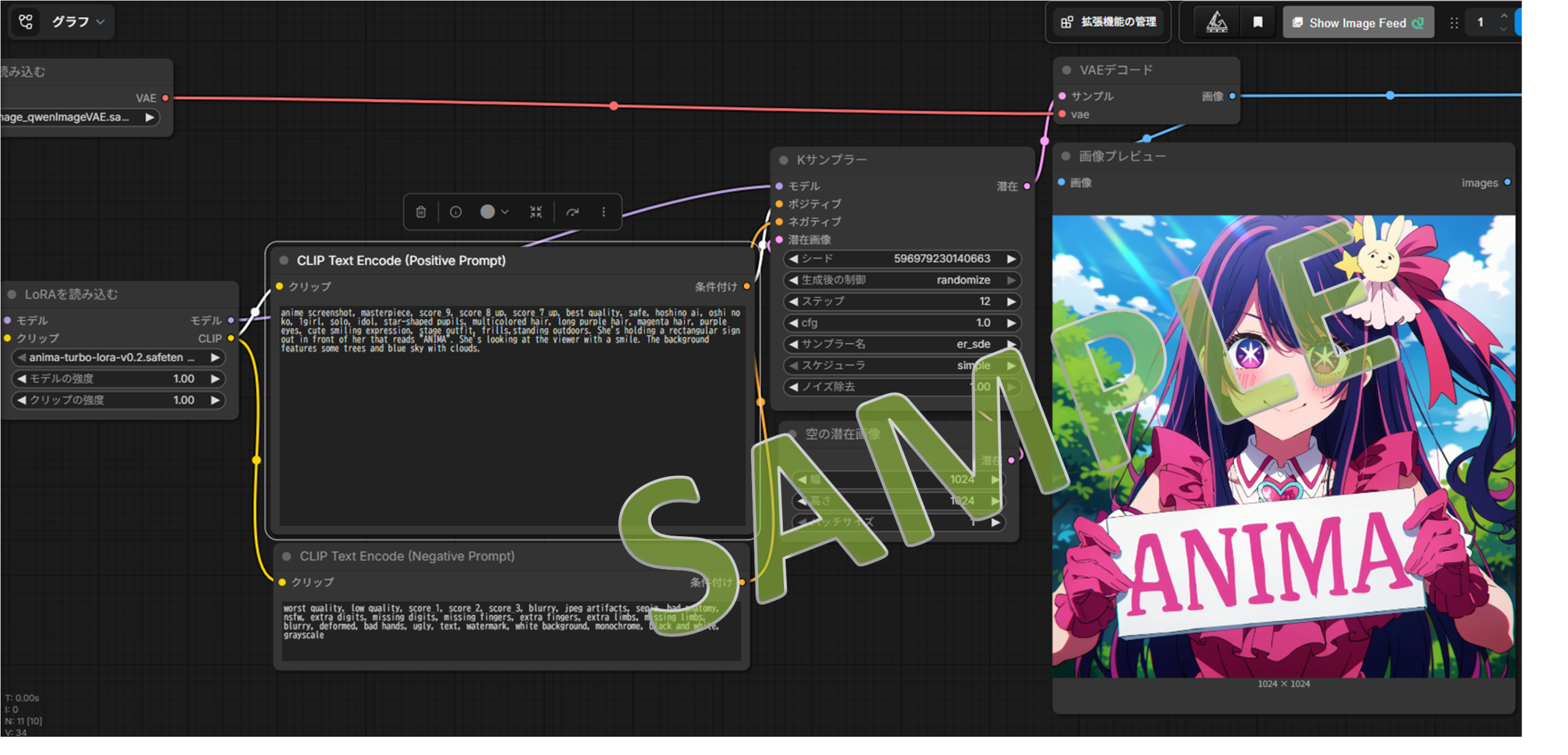
Task: Click the ステップ value 12
Action: pyautogui.click(x=984, y=302)
